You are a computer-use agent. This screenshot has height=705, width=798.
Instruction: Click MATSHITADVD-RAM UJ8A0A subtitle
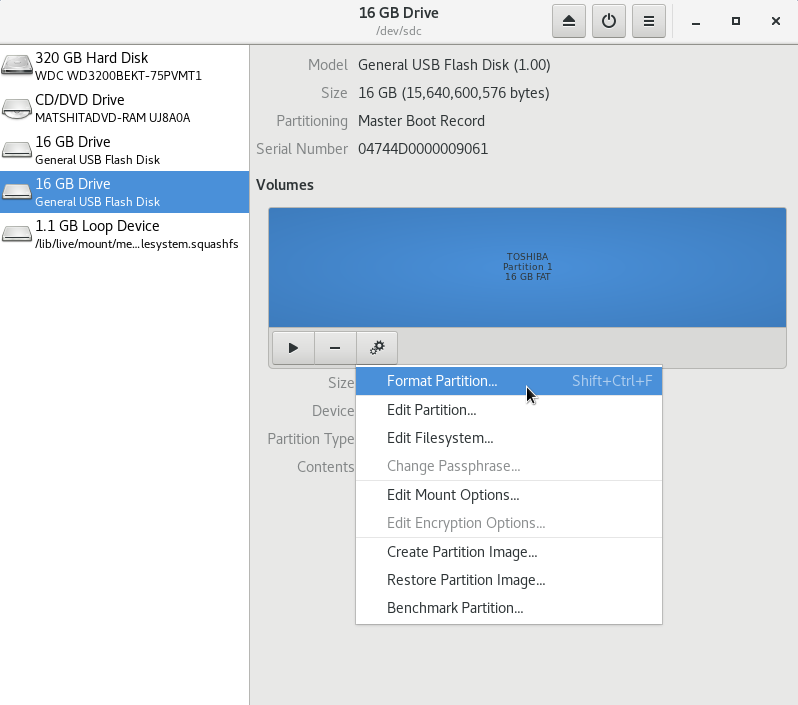(x=112, y=118)
